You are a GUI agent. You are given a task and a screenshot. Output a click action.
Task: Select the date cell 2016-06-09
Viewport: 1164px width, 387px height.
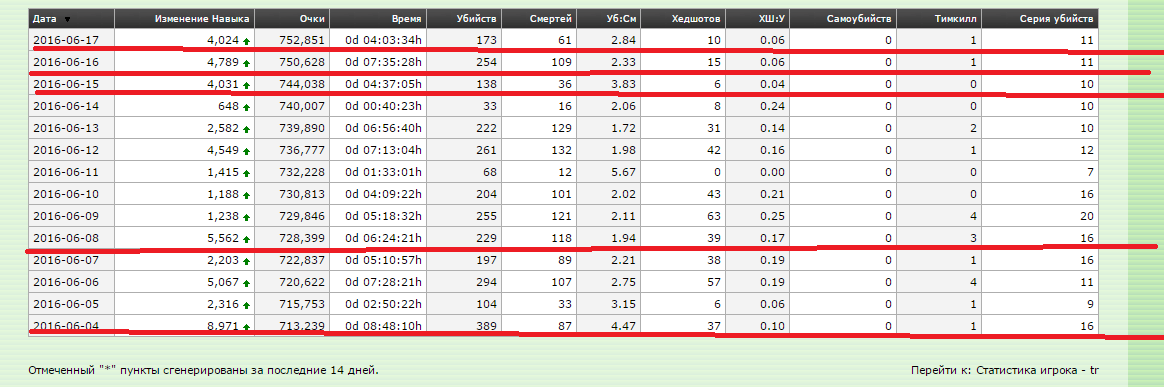(x=71, y=217)
